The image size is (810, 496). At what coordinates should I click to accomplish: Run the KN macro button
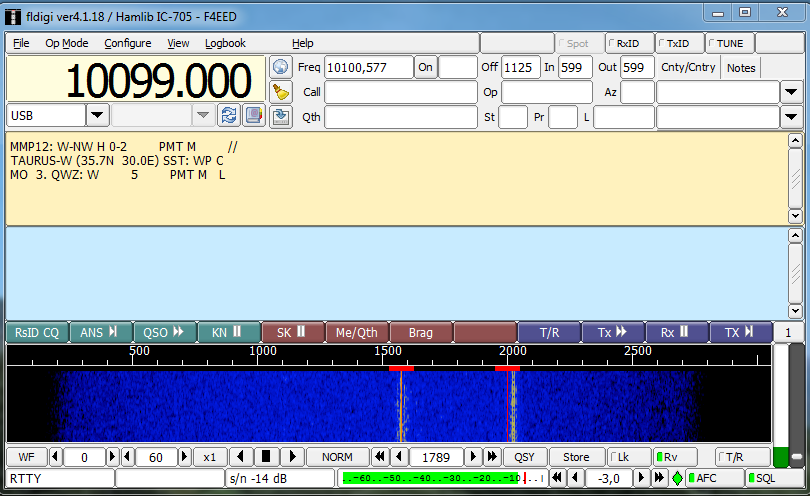pyautogui.click(x=227, y=333)
